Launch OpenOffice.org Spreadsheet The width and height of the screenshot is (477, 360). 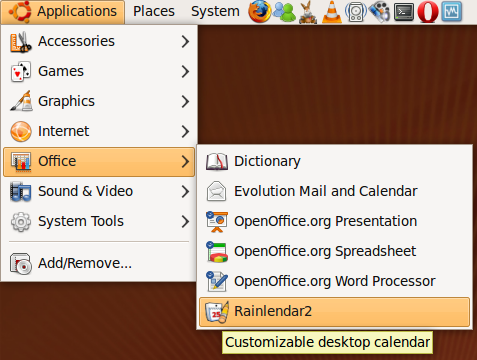pos(334,252)
